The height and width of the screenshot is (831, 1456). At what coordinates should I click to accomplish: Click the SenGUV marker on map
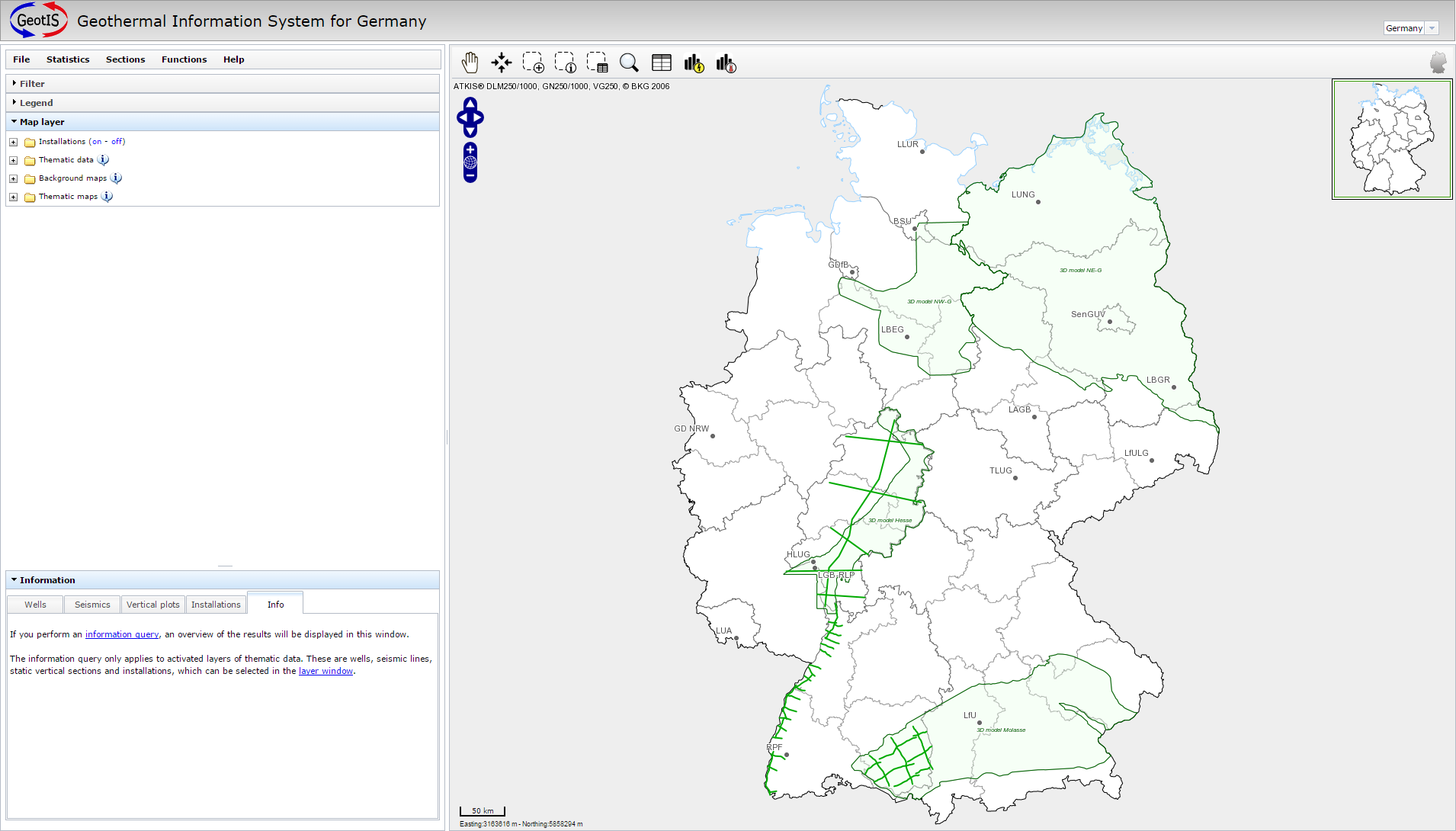coord(1109,322)
